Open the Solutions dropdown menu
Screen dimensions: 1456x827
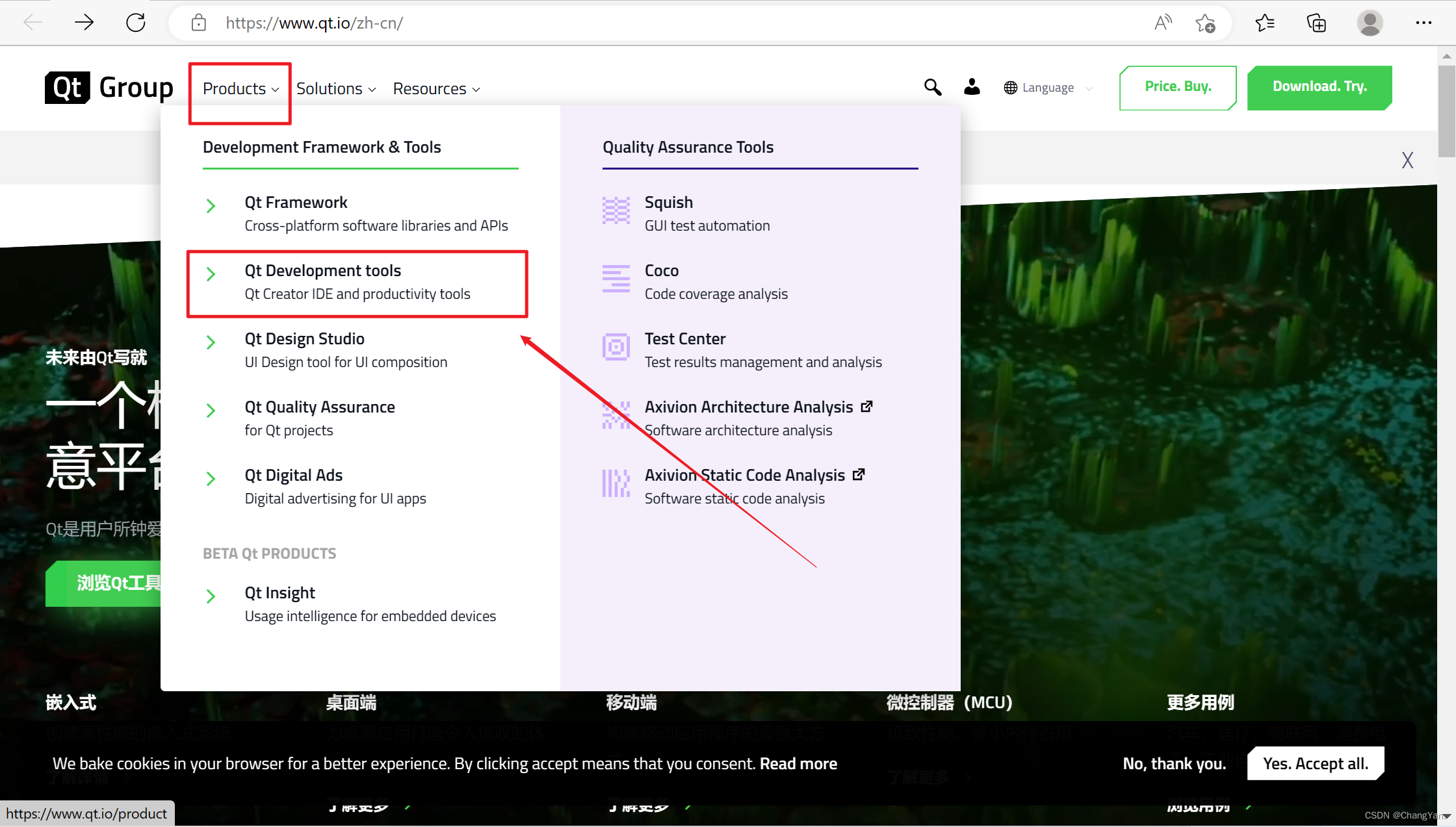336,88
